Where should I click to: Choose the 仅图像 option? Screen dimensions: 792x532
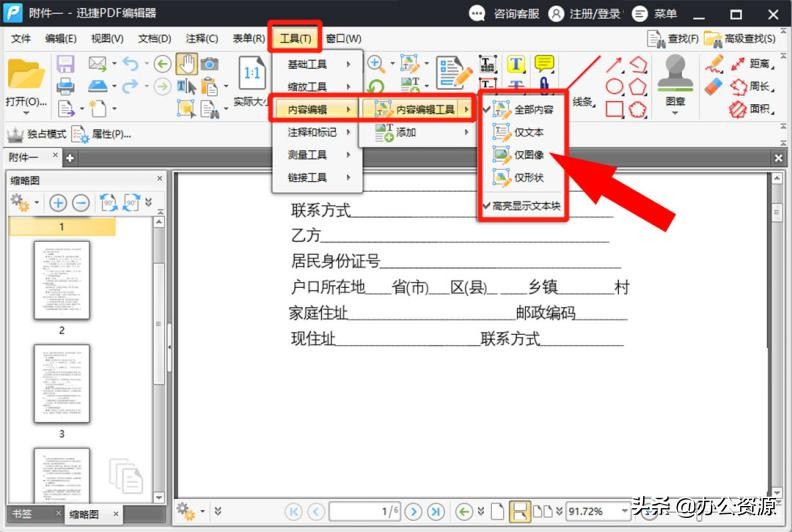(522, 155)
